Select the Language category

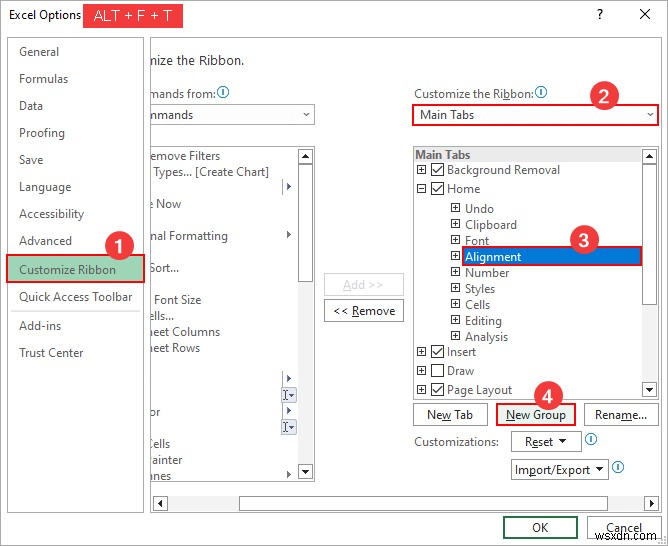pos(45,187)
